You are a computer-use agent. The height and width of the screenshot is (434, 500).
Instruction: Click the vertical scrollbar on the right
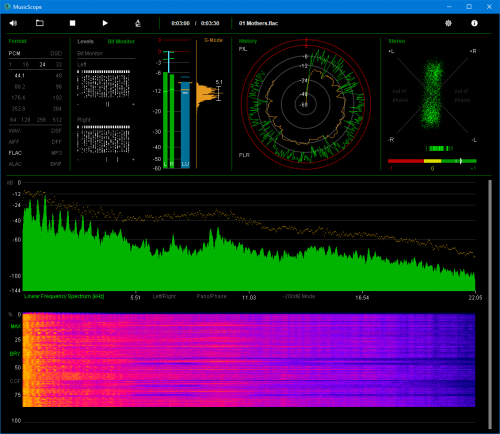pyautogui.click(x=490, y=304)
